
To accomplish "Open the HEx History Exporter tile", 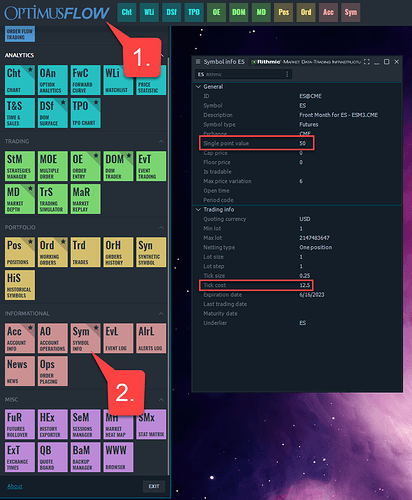I will pos(53,424).
